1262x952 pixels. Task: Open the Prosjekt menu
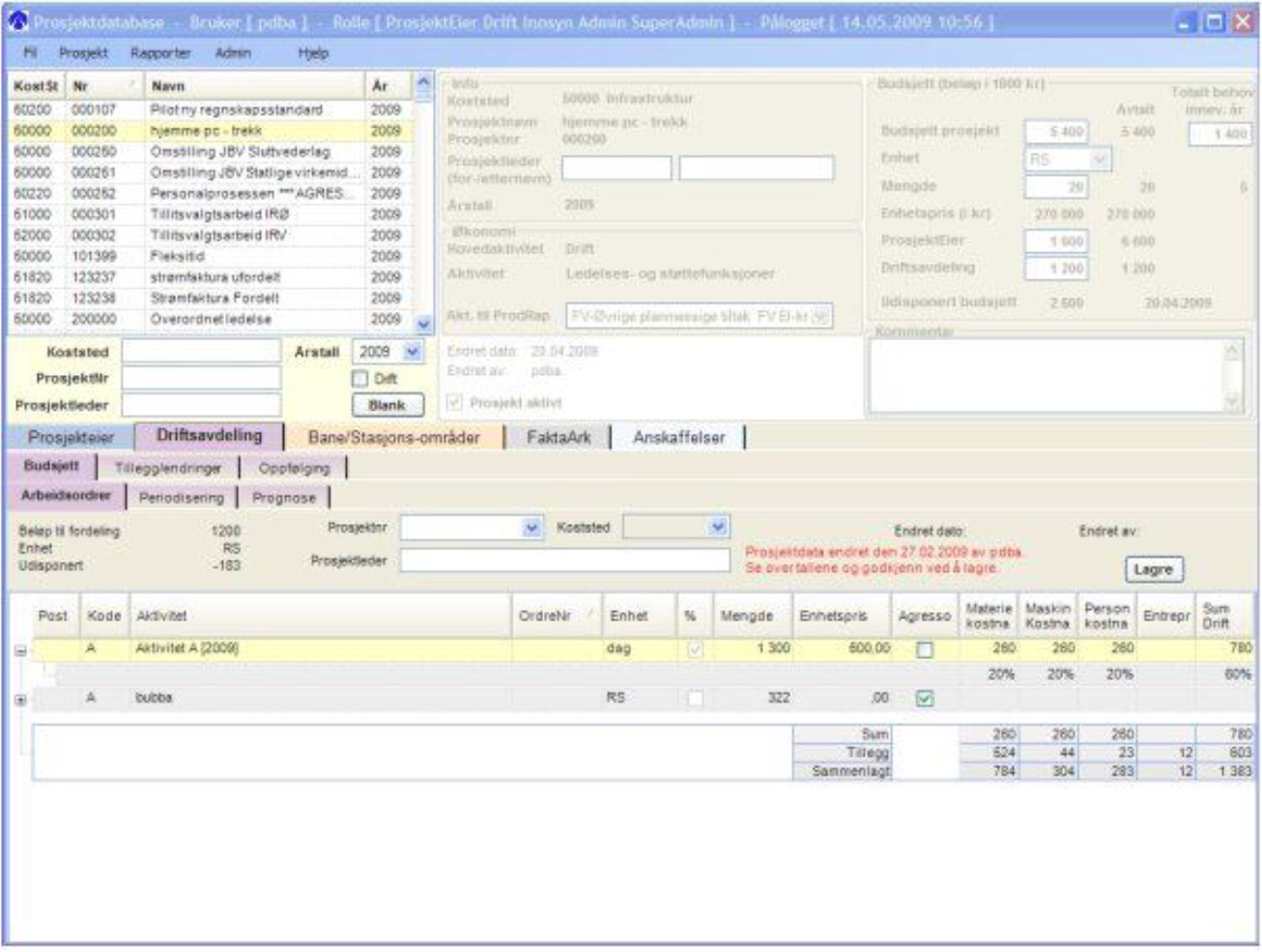click(x=83, y=53)
